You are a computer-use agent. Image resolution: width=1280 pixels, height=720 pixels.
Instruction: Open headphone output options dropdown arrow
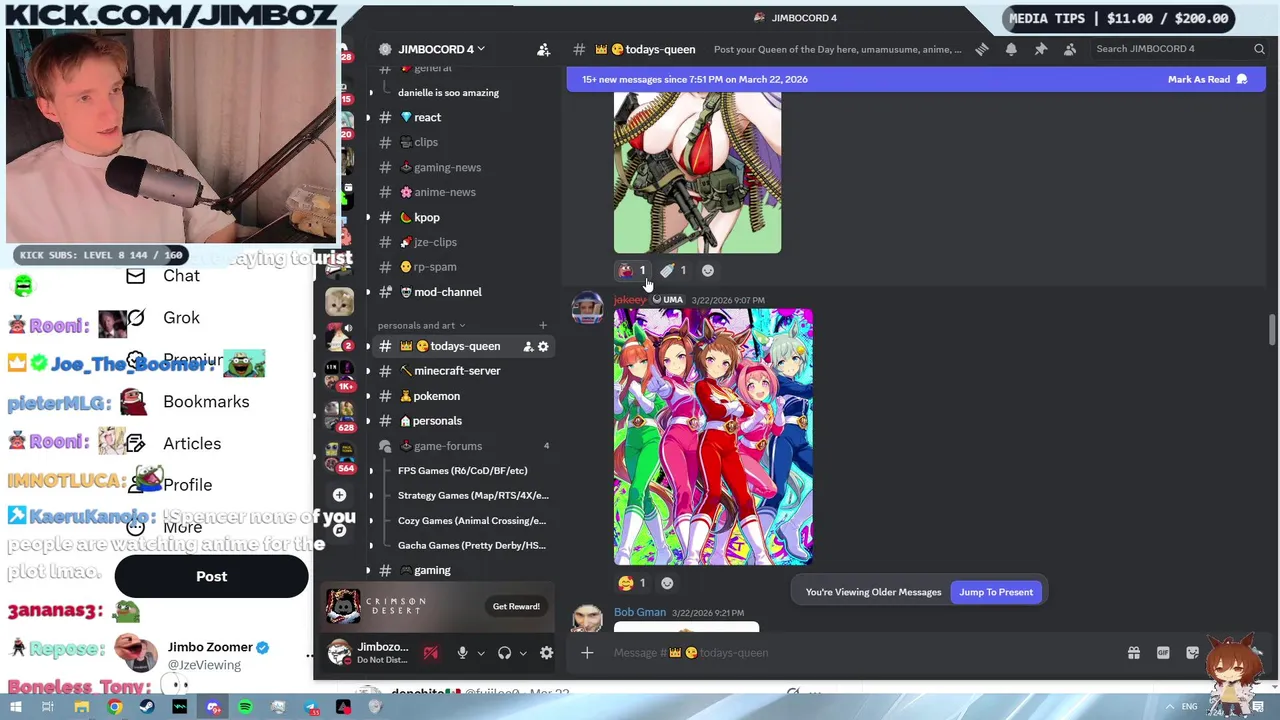pos(523,653)
